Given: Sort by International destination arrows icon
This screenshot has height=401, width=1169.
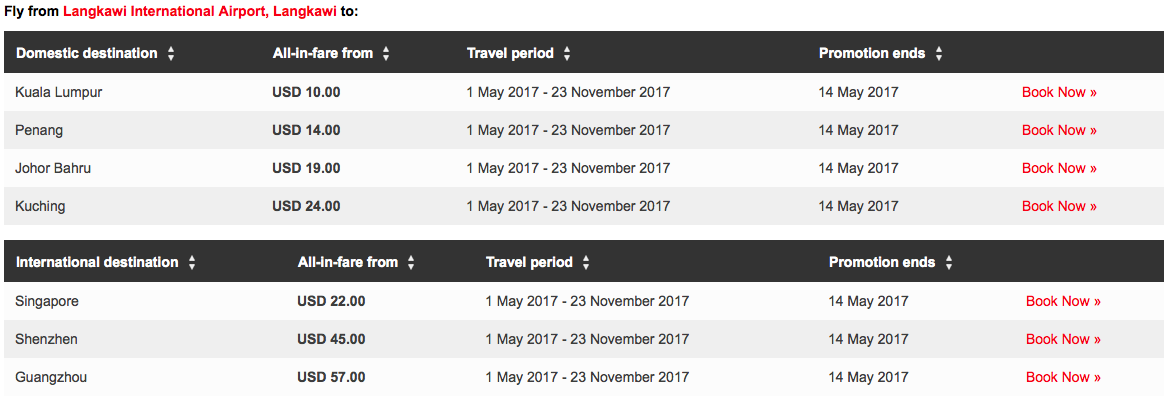Looking at the screenshot, I should click(x=192, y=262).
